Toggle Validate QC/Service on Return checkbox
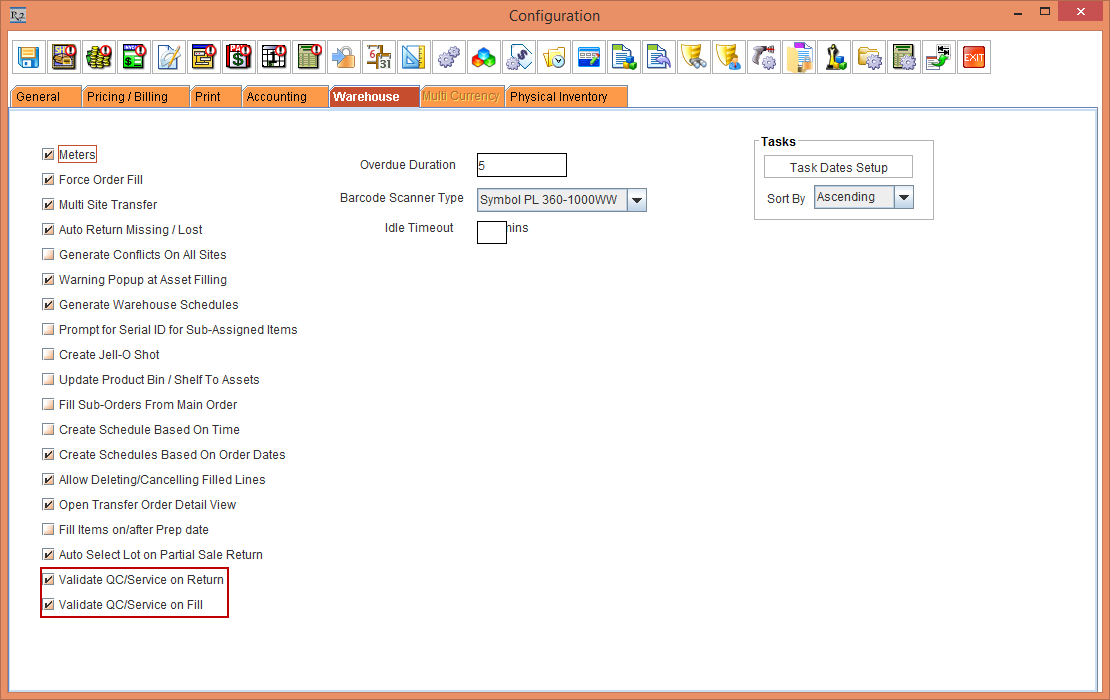1110x700 pixels. pyautogui.click(x=49, y=580)
